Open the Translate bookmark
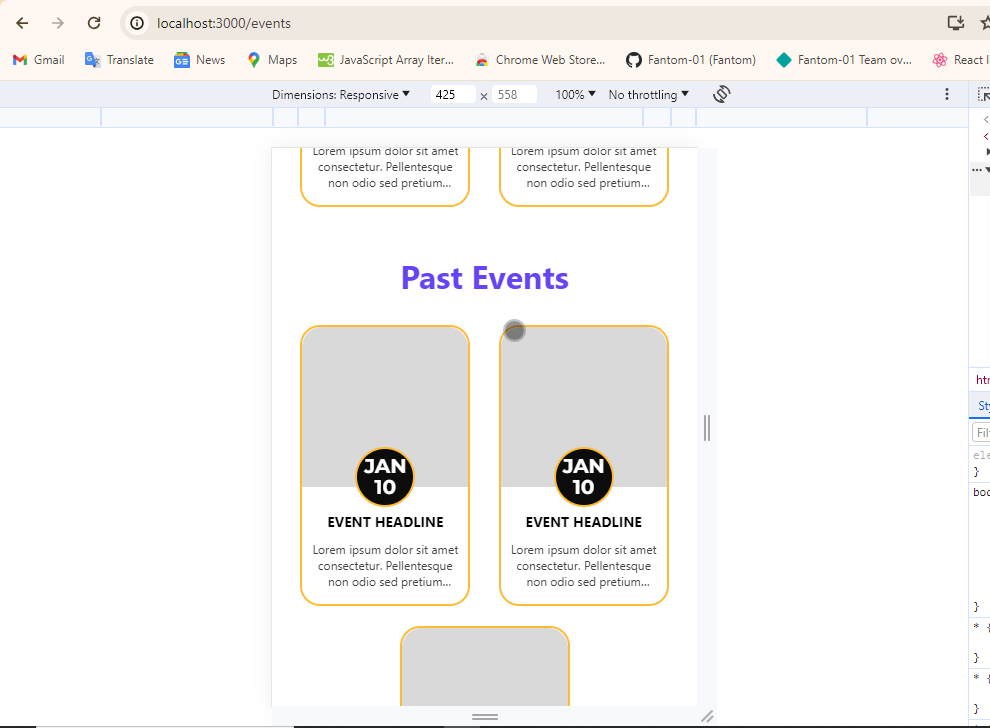The width and height of the screenshot is (990, 728). click(119, 60)
